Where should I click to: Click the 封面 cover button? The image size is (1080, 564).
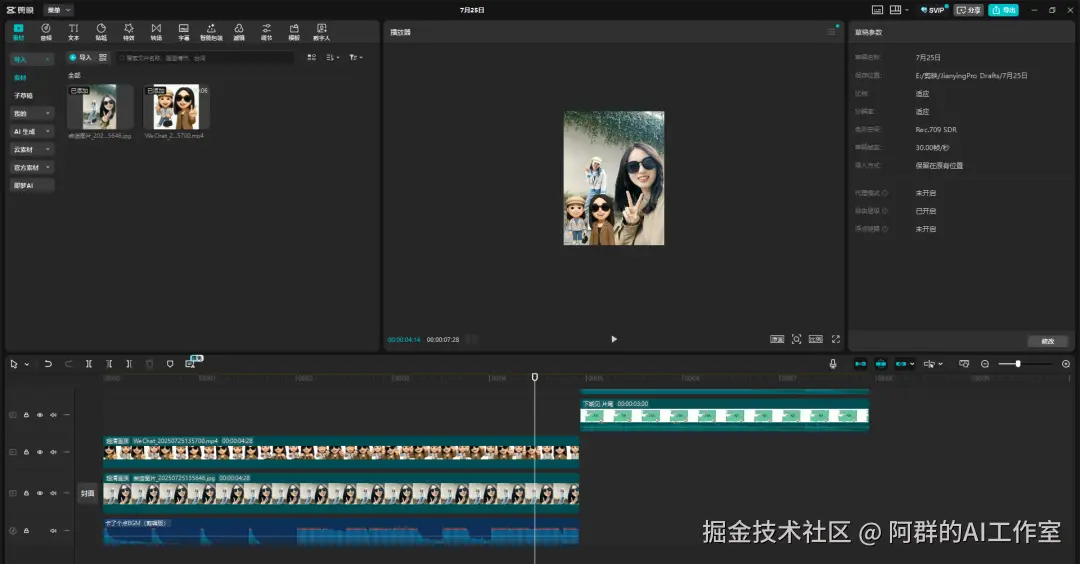tap(87, 493)
